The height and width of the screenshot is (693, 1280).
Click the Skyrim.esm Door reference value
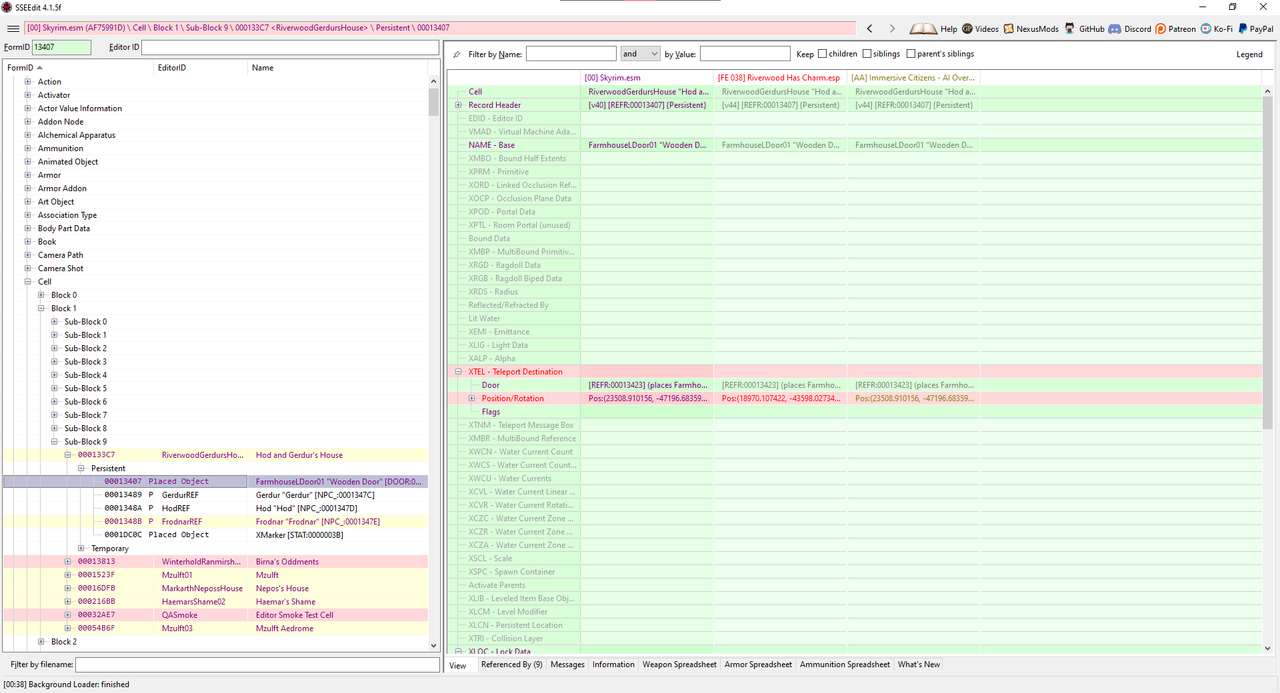coord(647,385)
